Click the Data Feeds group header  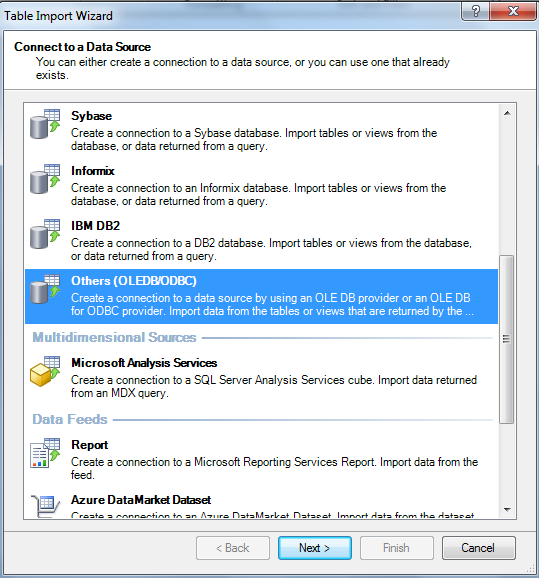[70, 419]
